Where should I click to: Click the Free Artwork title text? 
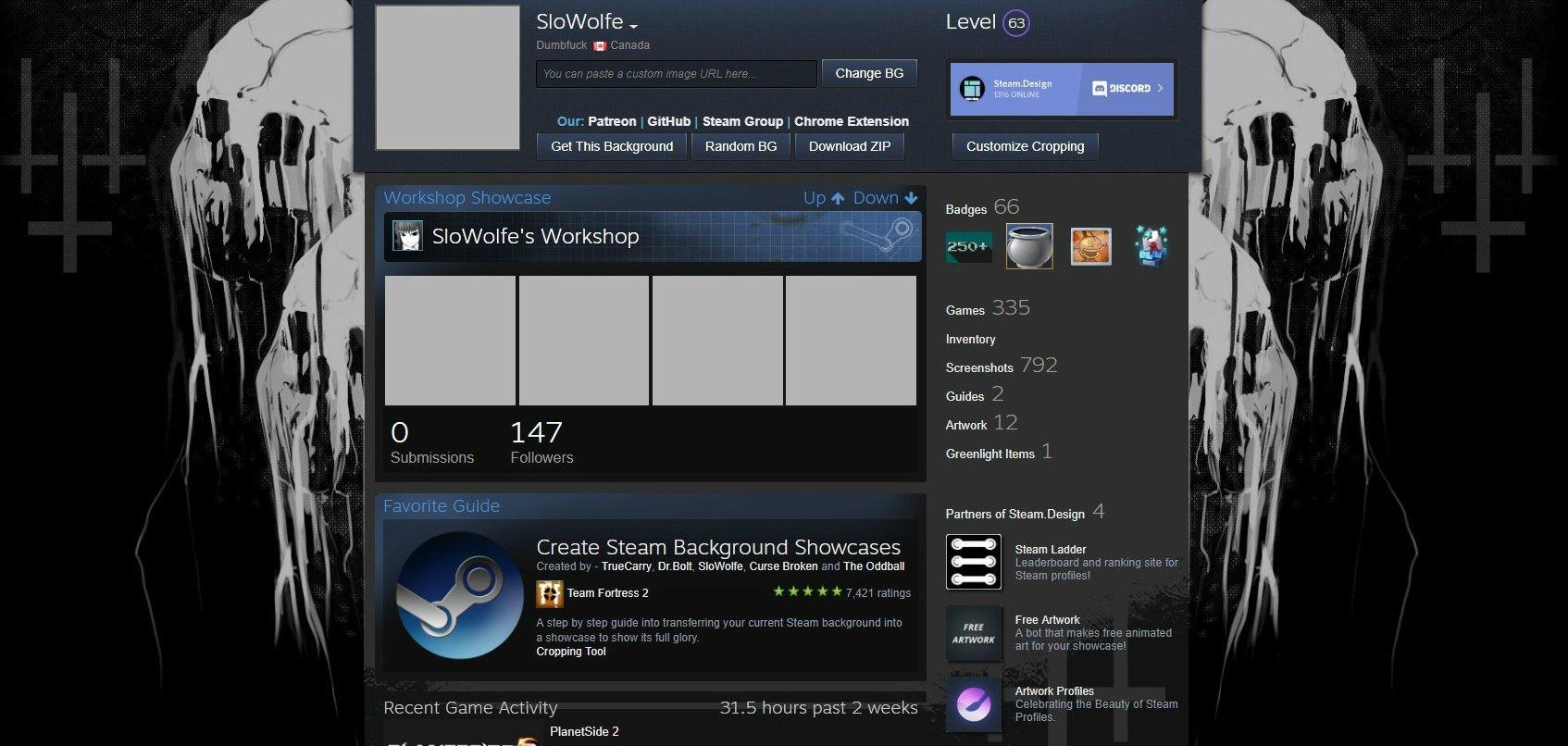click(x=1048, y=620)
